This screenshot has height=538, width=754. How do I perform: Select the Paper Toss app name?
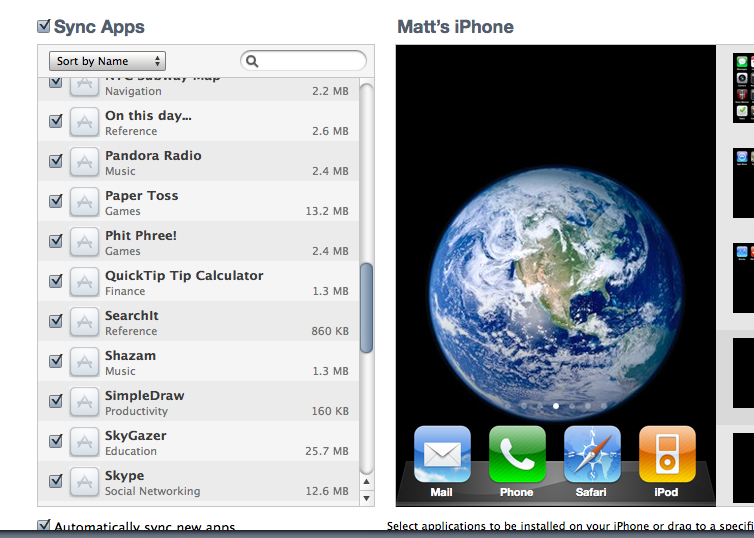pos(141,196)
